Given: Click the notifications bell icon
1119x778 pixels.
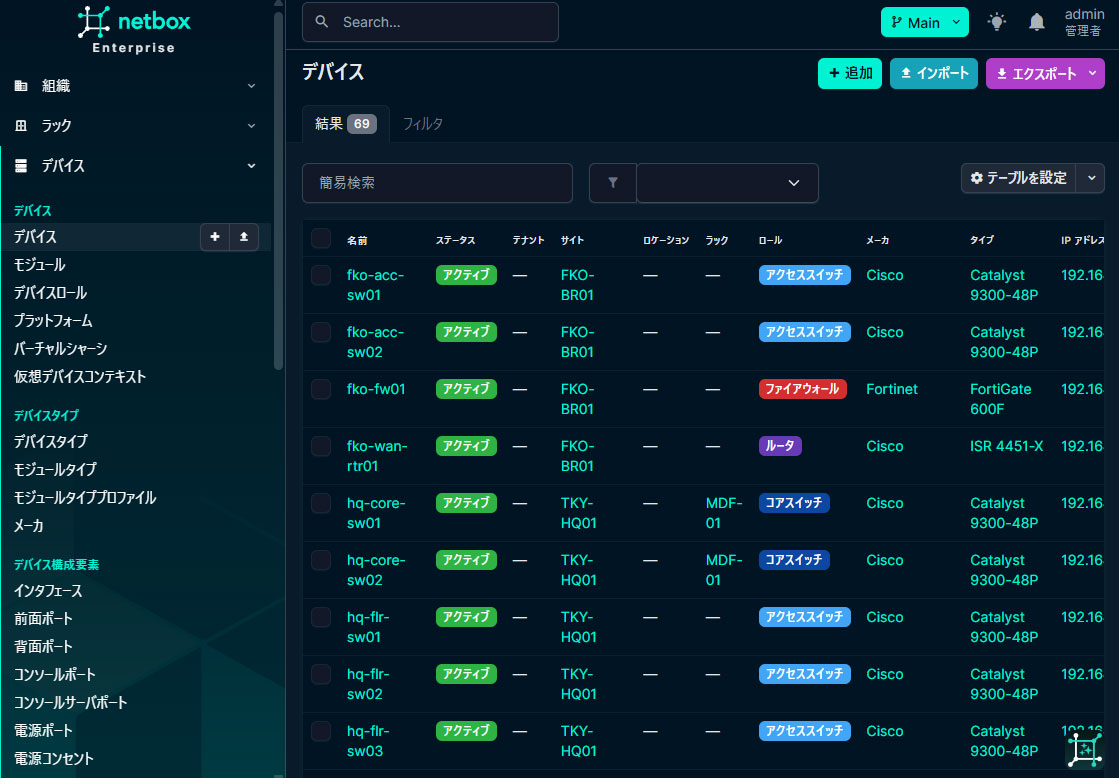Looking at the screenshot, I should coord(1036,22).
